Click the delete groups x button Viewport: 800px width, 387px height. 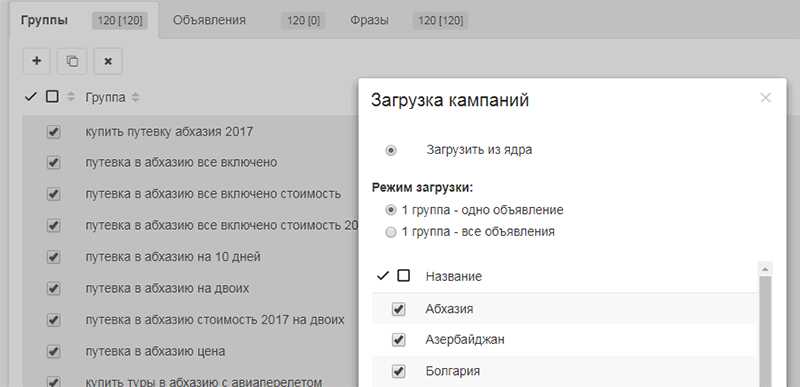coord(108,61)
